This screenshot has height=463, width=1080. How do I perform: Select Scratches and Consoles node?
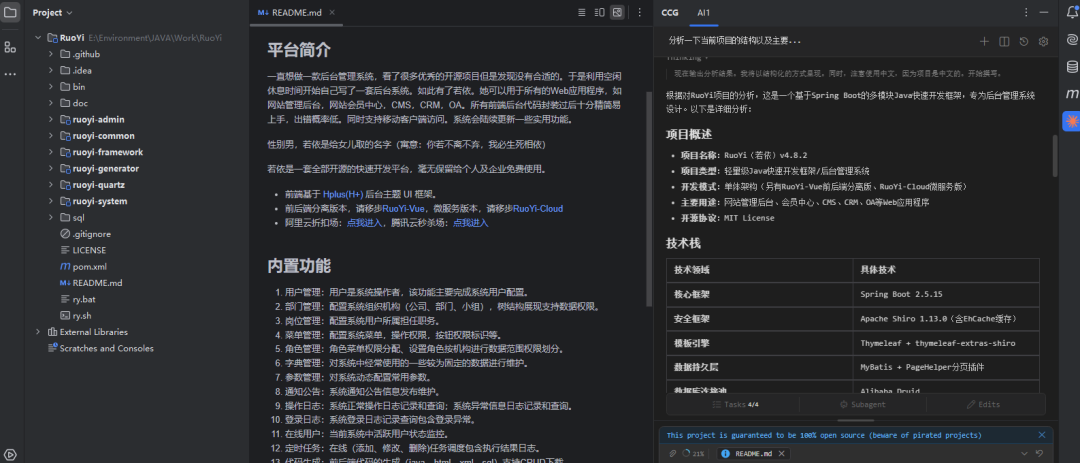tap(101, 349)
